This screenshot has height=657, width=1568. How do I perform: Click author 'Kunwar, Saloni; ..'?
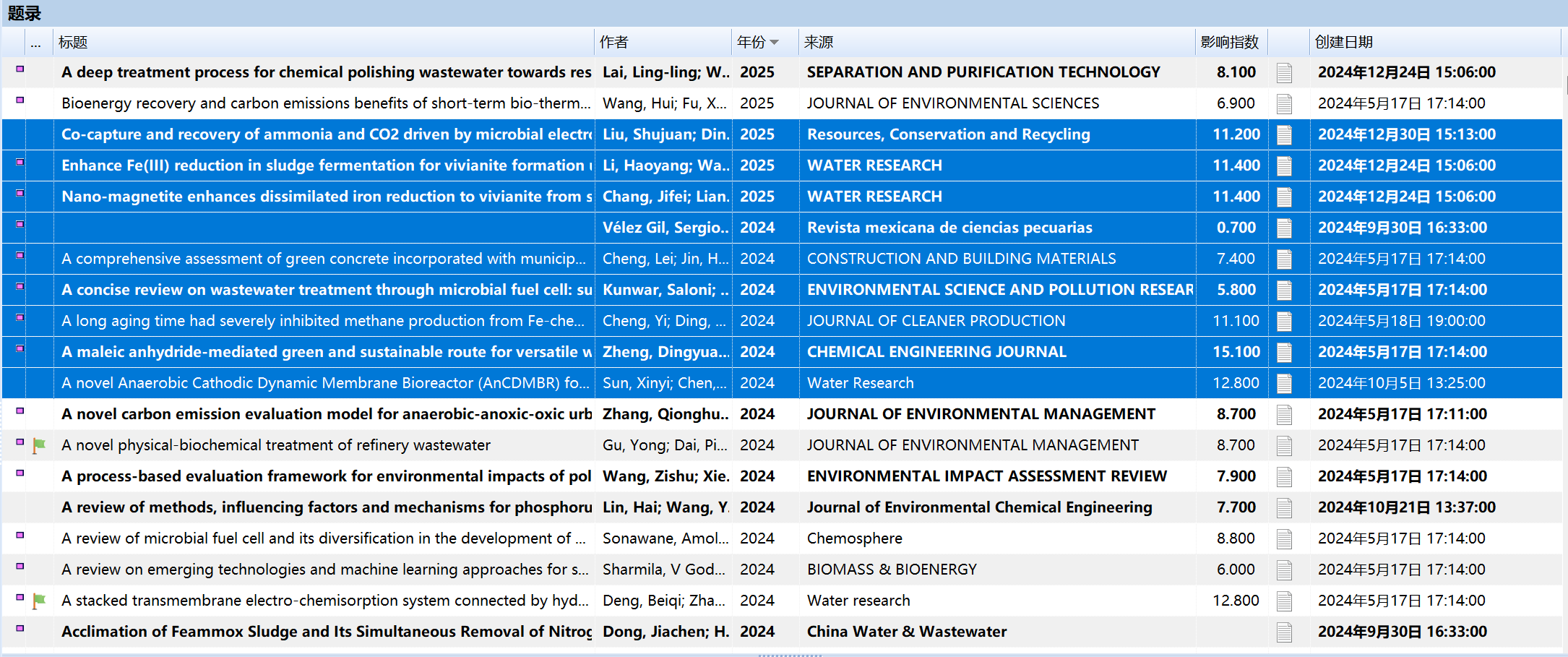point(666,290)
